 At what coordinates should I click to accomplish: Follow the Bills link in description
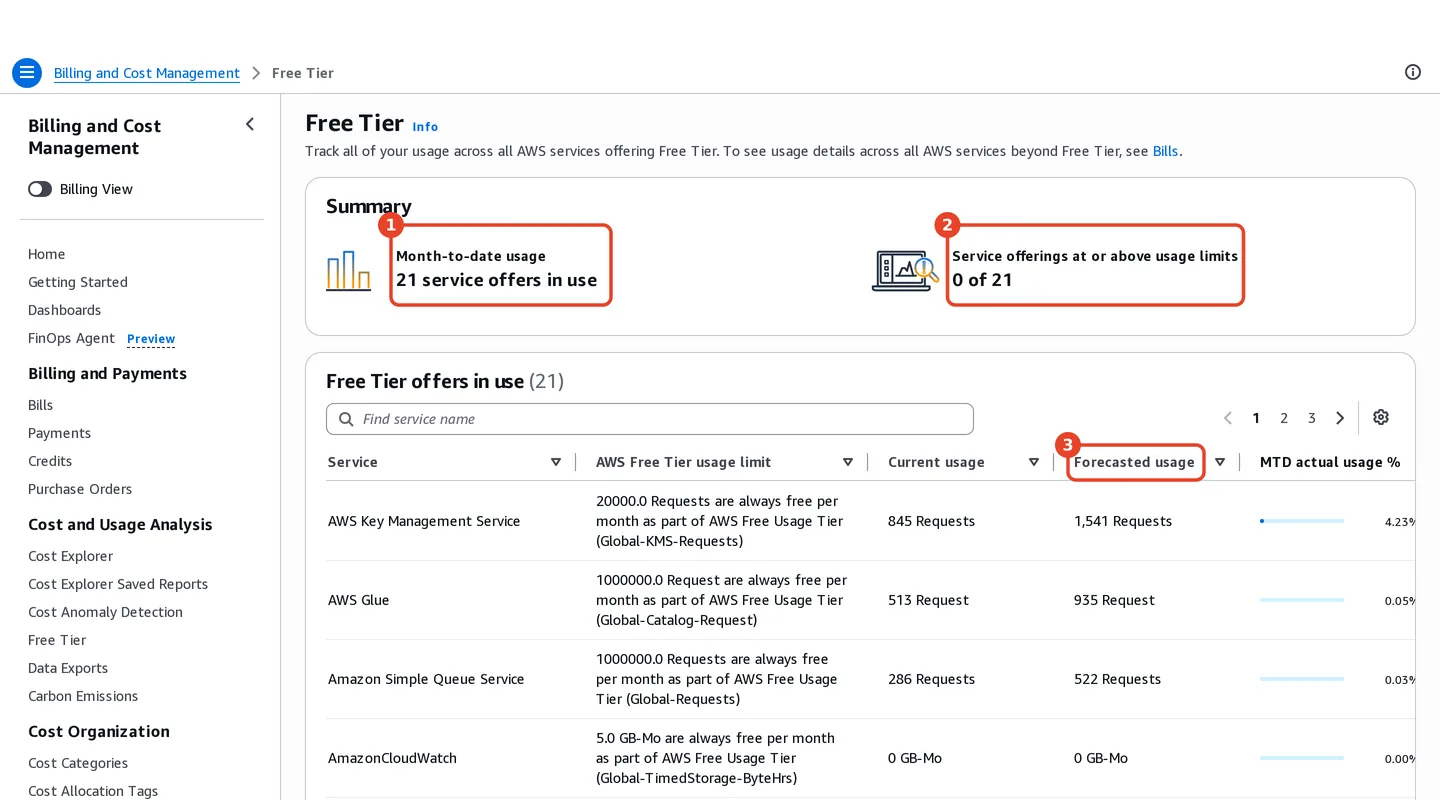(1165, 151)
